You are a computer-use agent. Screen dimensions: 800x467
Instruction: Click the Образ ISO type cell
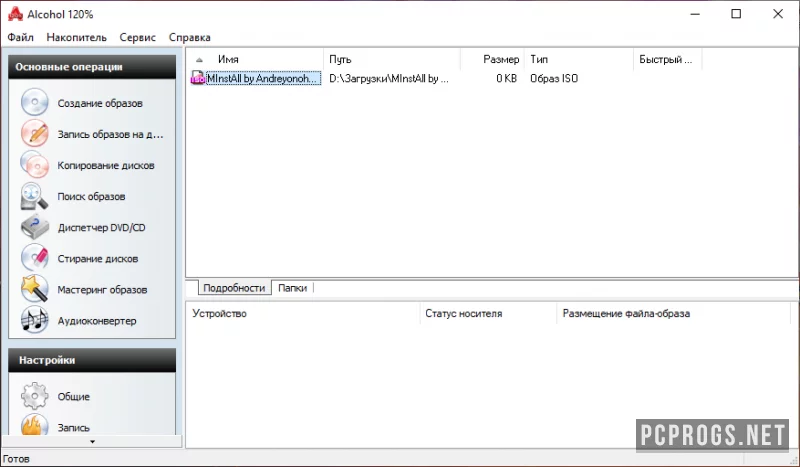554,79
